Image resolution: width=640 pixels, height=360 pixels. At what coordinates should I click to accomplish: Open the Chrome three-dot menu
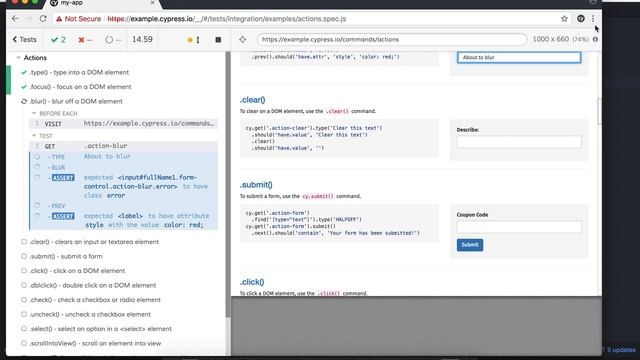pyautogui.click(x=593, y=19)
